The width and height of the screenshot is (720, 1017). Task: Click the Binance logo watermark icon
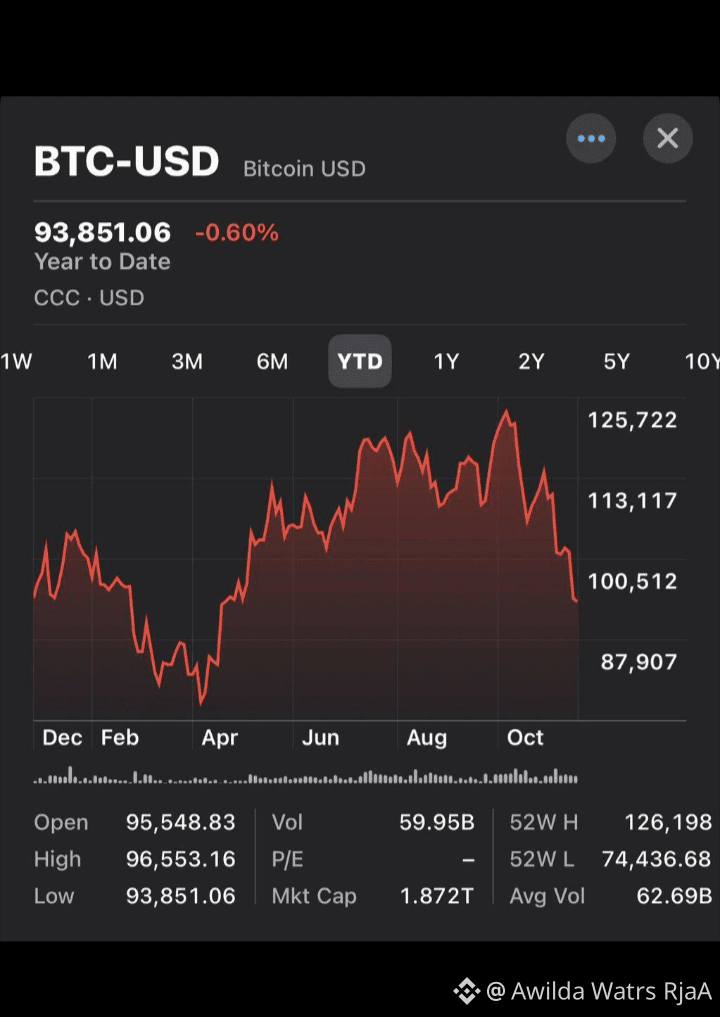466,990
